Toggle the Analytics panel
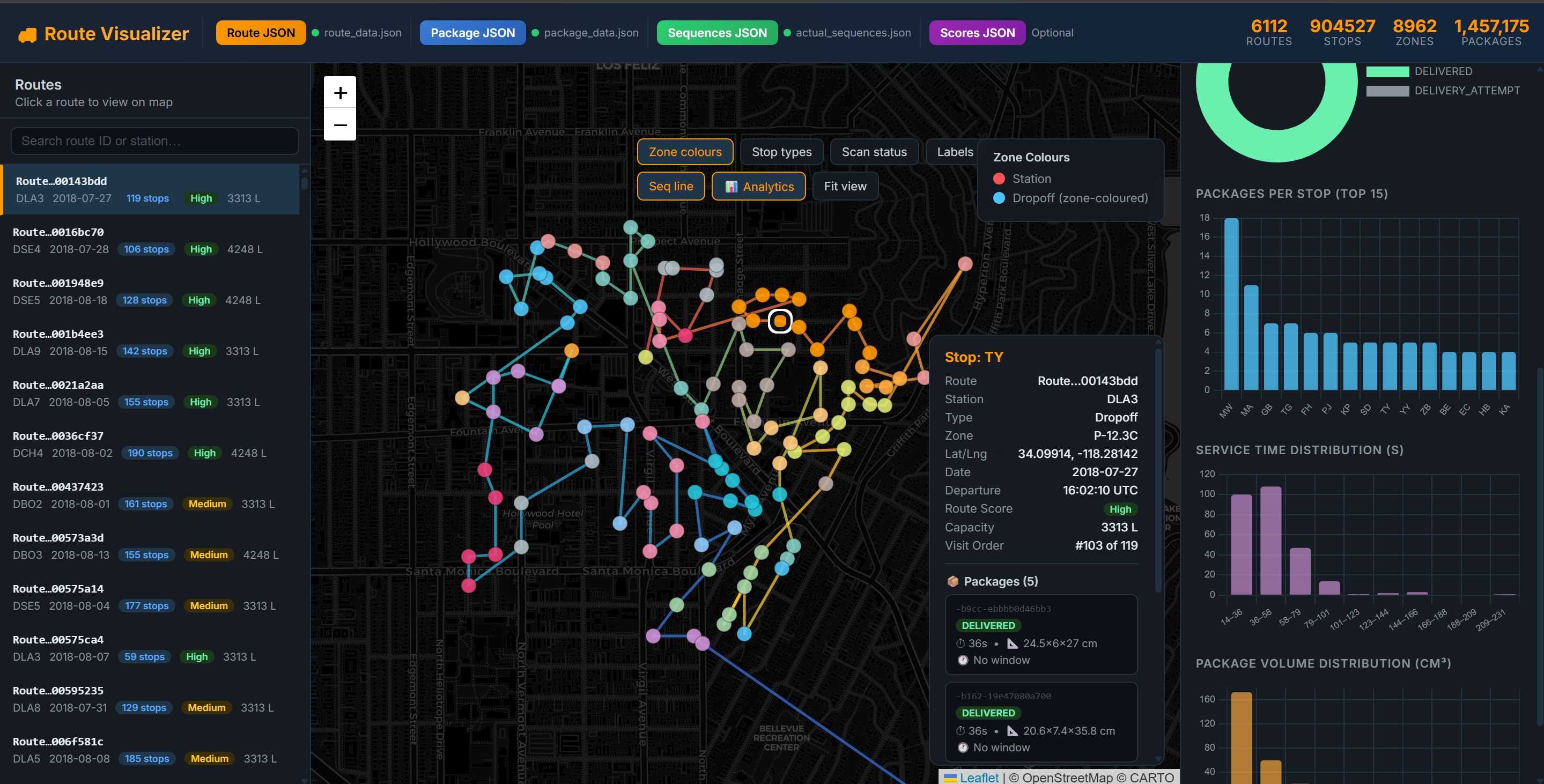The width and height of the screenshot is (1544, 784). [x=759, y=187]
